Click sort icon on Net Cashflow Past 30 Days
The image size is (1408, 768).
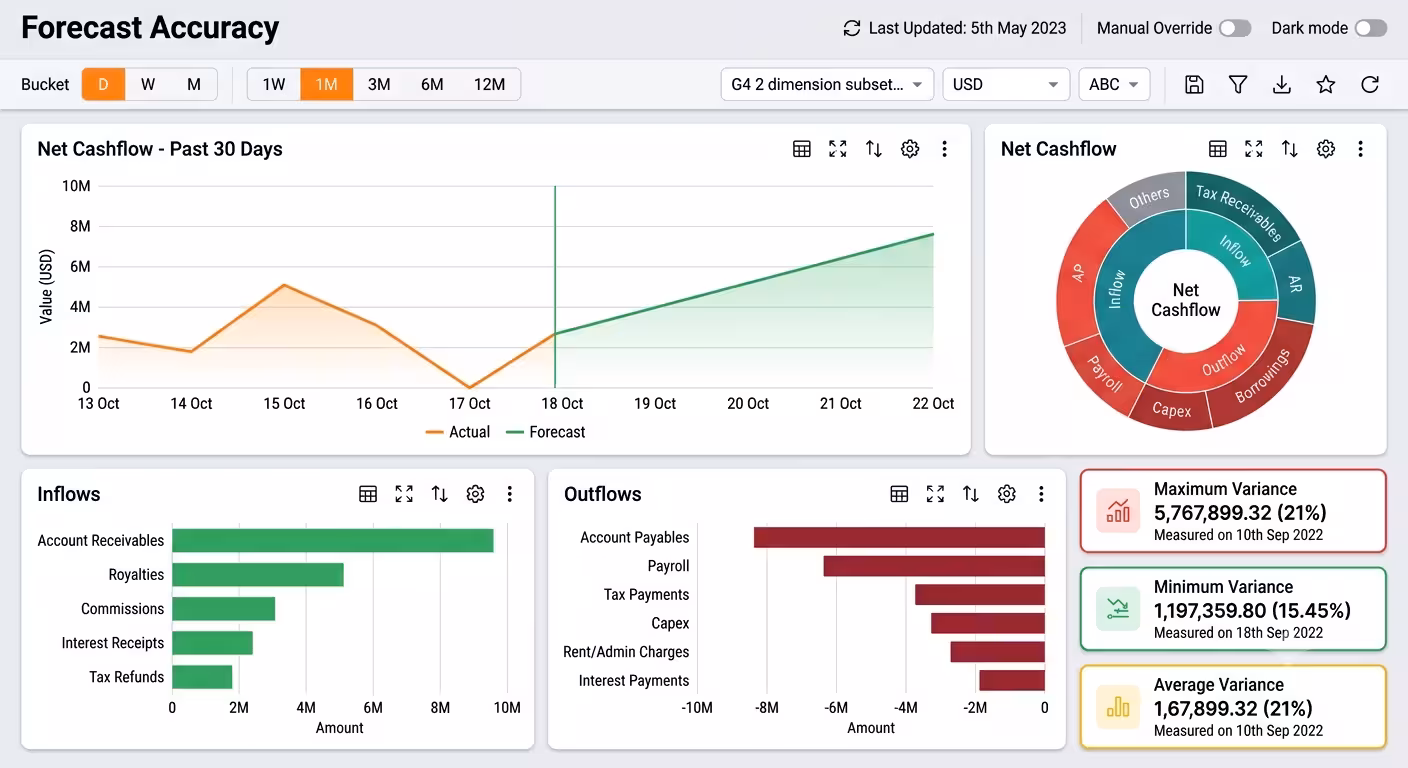874,149
